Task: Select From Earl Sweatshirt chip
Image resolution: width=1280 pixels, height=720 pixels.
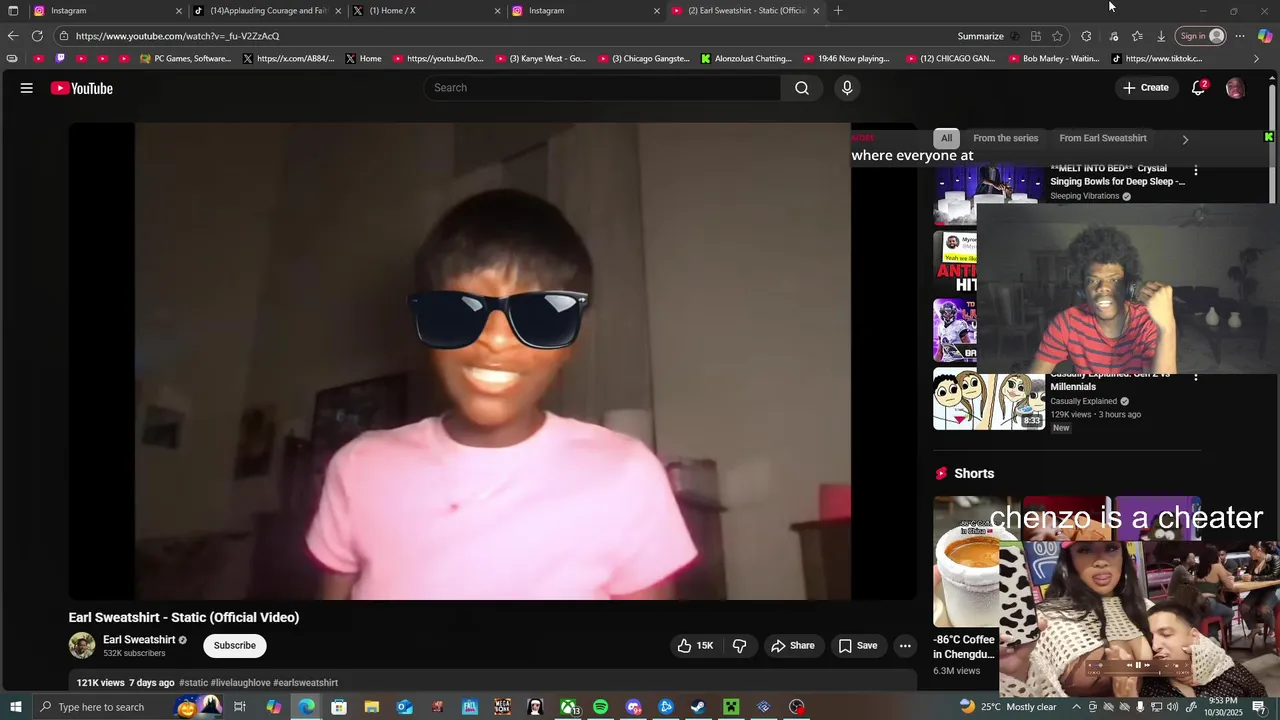Action: 1103,138
